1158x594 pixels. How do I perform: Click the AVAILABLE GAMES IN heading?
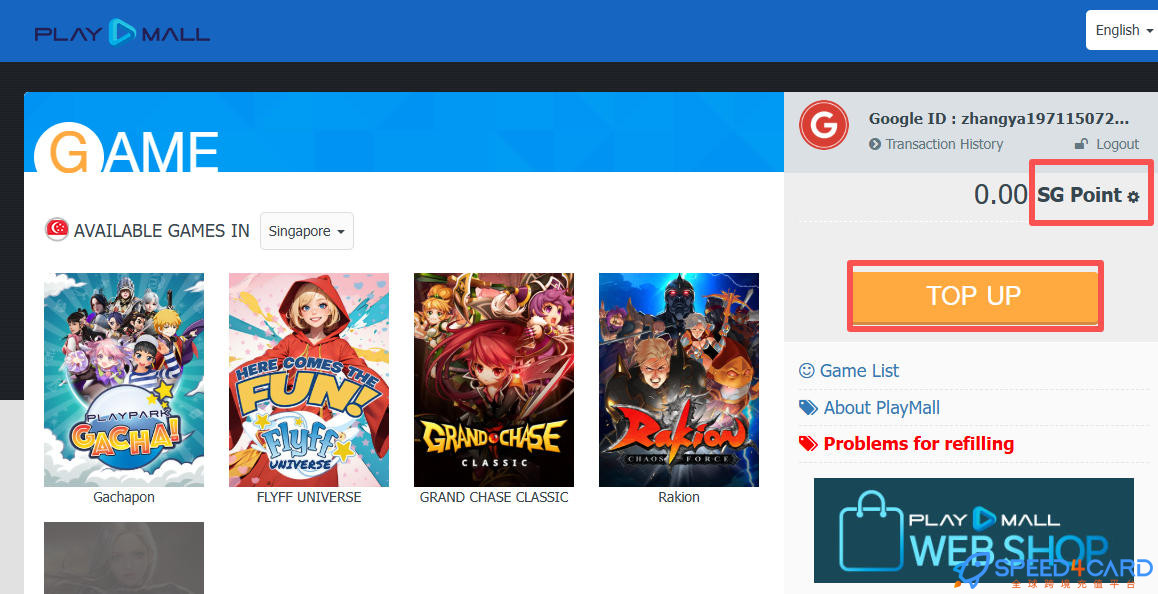click(x=162, y=231)
